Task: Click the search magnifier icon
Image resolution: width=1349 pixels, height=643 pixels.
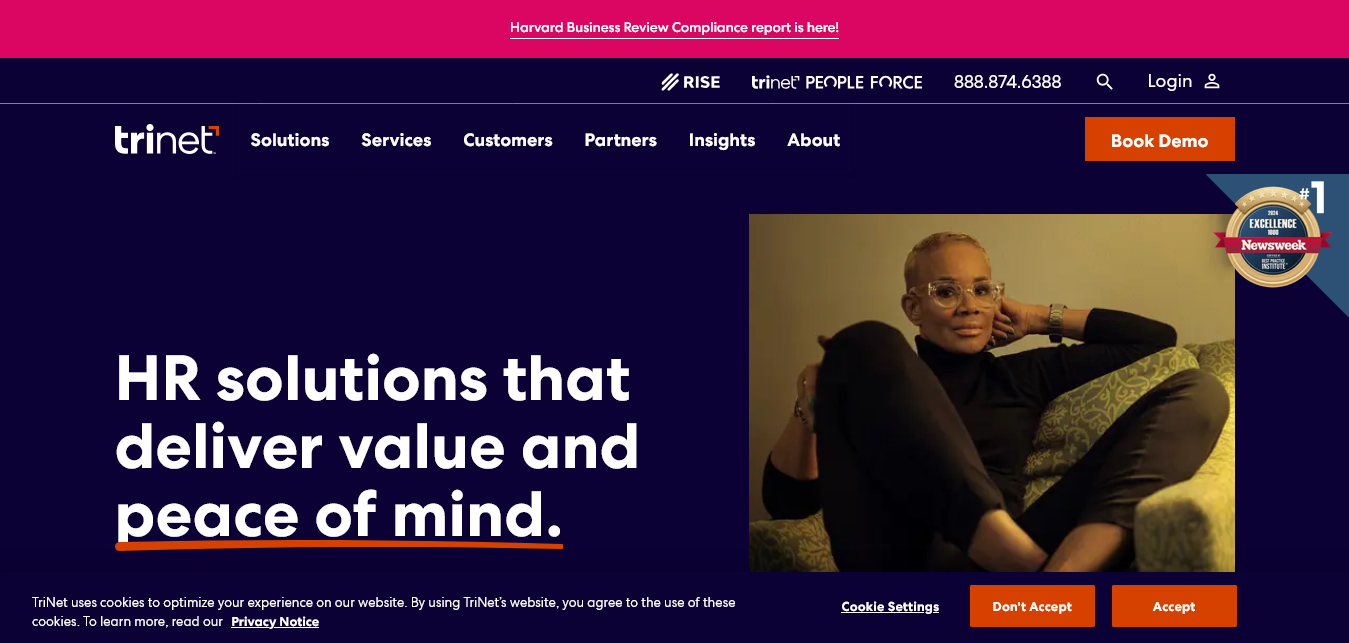Action: coord(1104,82)
